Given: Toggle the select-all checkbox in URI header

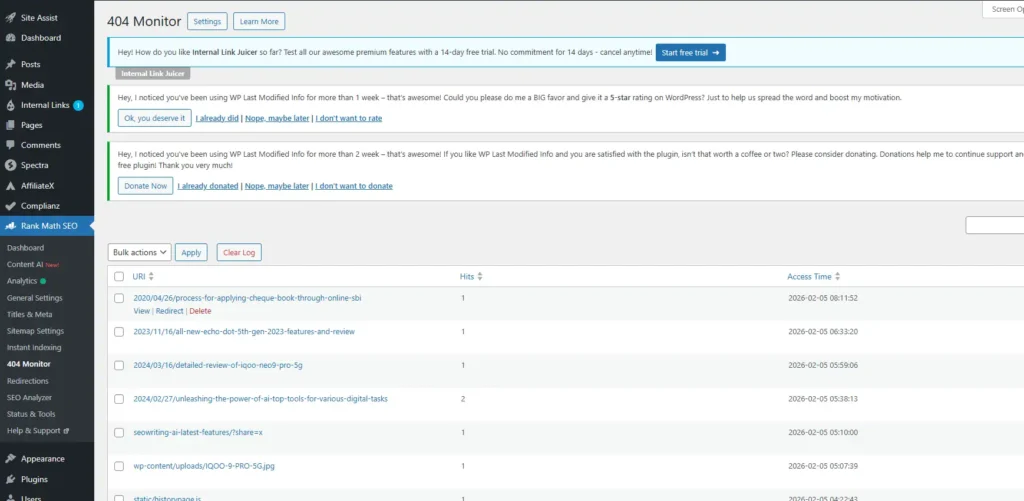Looking at the screenshot, I should pos(119,276).
